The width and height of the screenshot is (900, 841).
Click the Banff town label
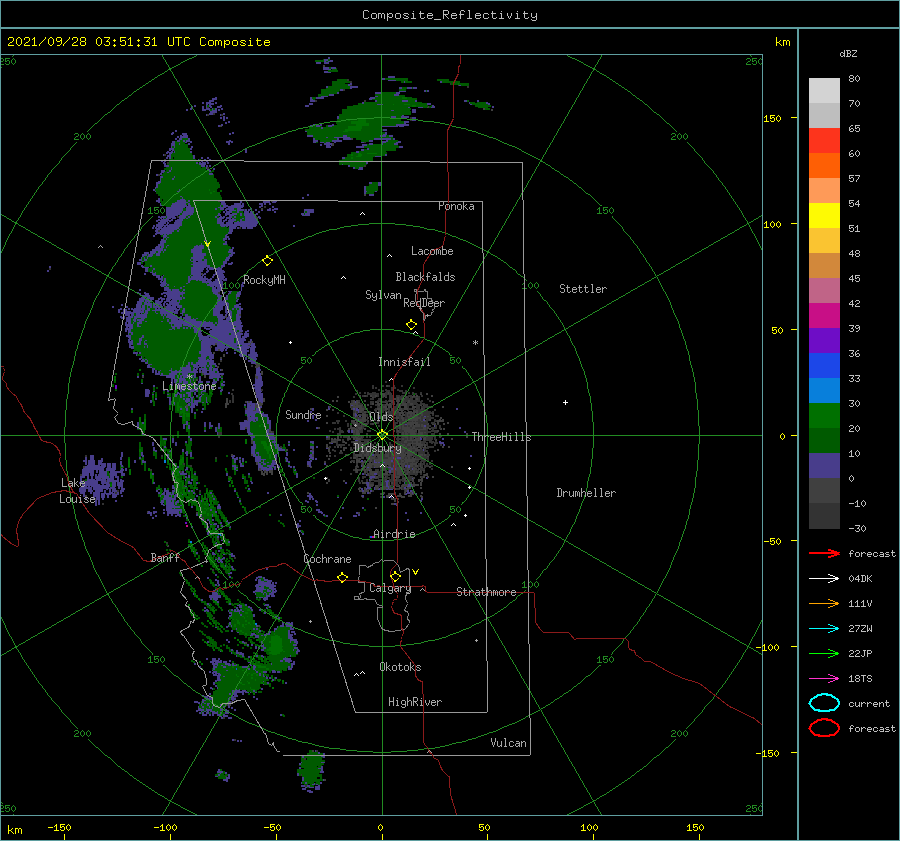[x=165, y=557]
